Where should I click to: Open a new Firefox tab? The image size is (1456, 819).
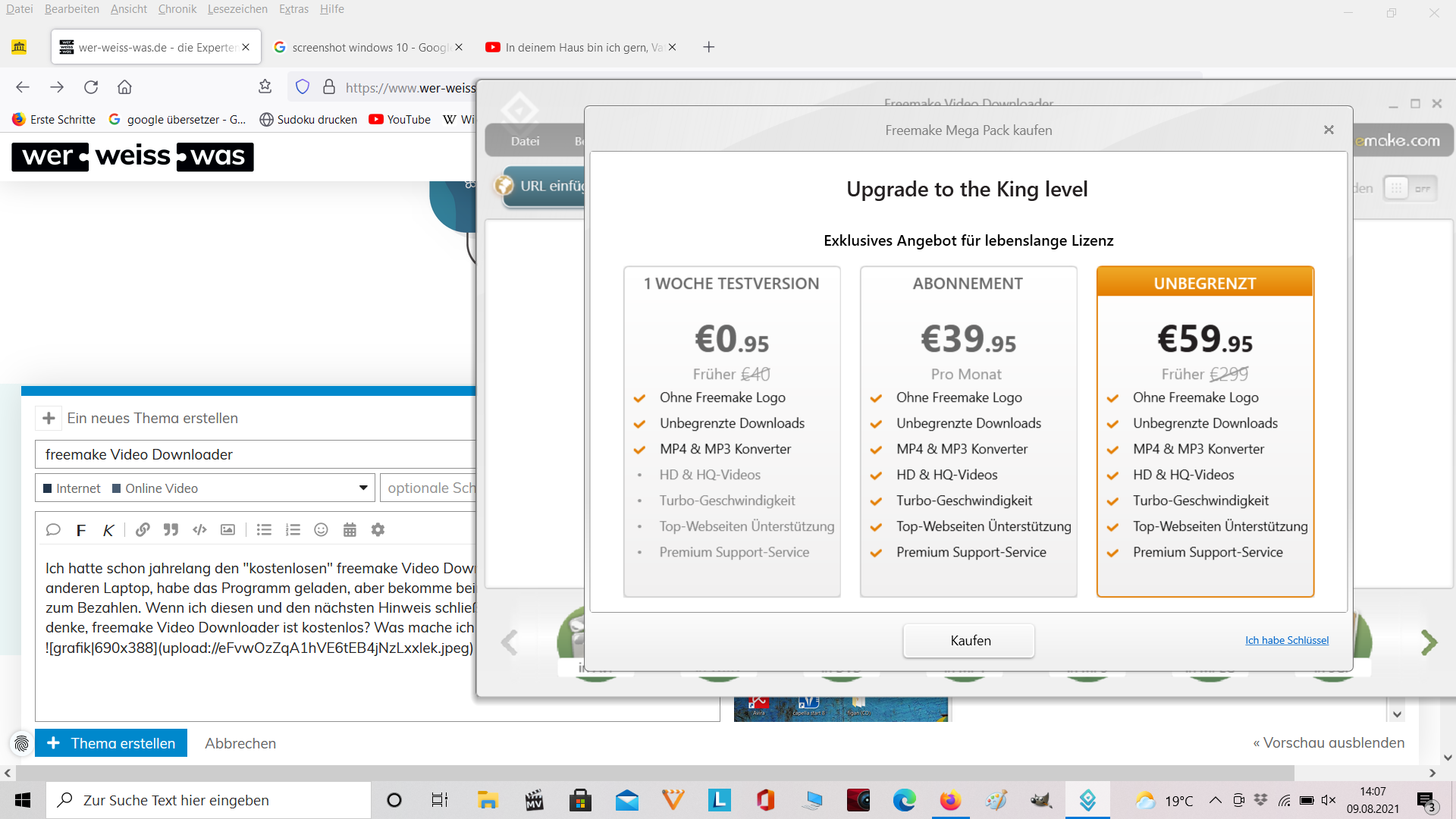click(709, 47)
